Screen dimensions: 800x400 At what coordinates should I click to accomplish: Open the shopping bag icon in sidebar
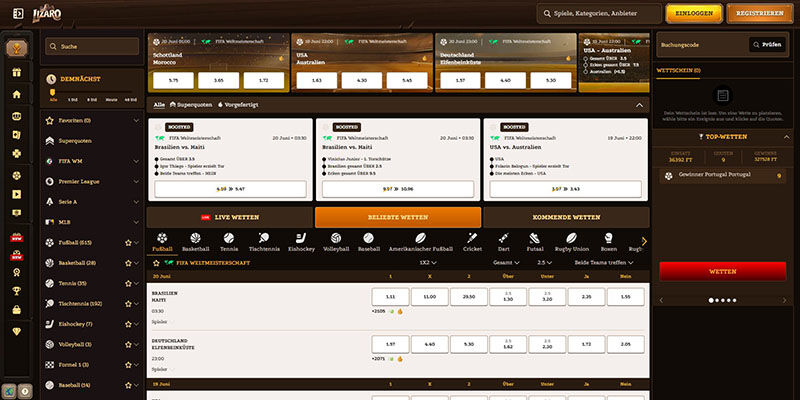17,310
